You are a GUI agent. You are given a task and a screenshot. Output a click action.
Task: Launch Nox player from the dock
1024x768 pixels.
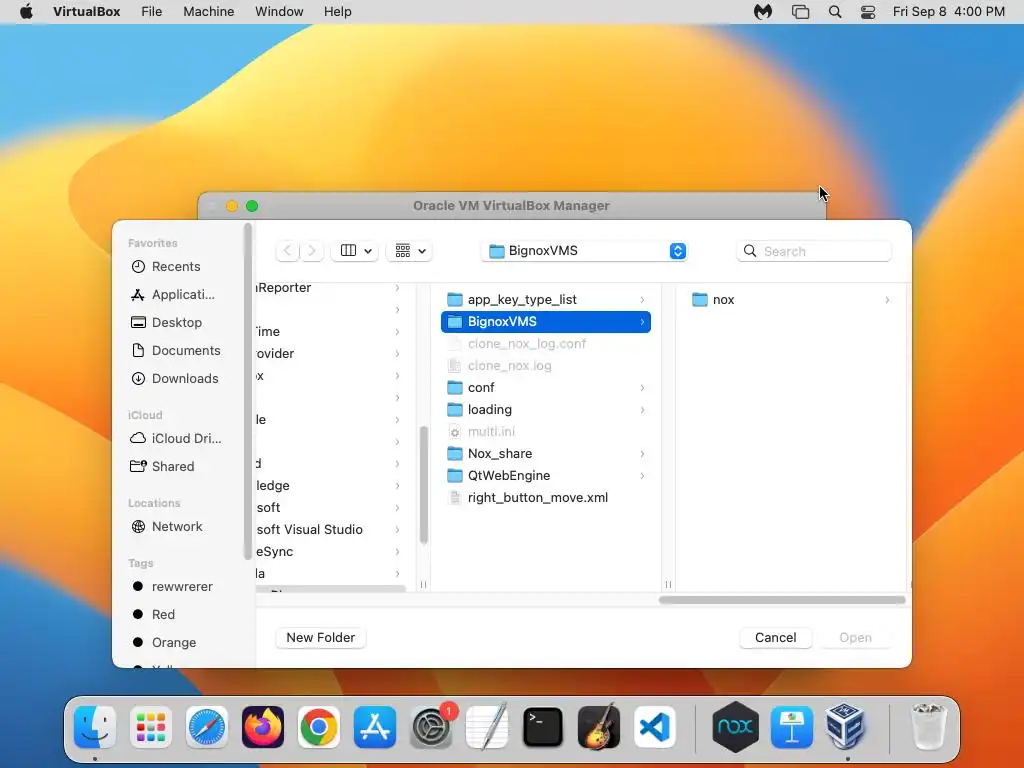click(x=735, y=727)
